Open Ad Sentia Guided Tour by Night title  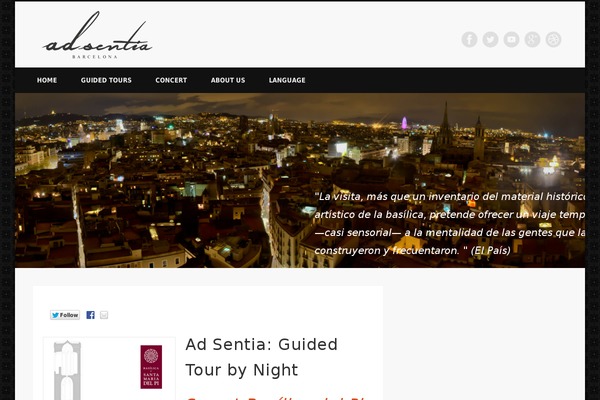point(261,357)
